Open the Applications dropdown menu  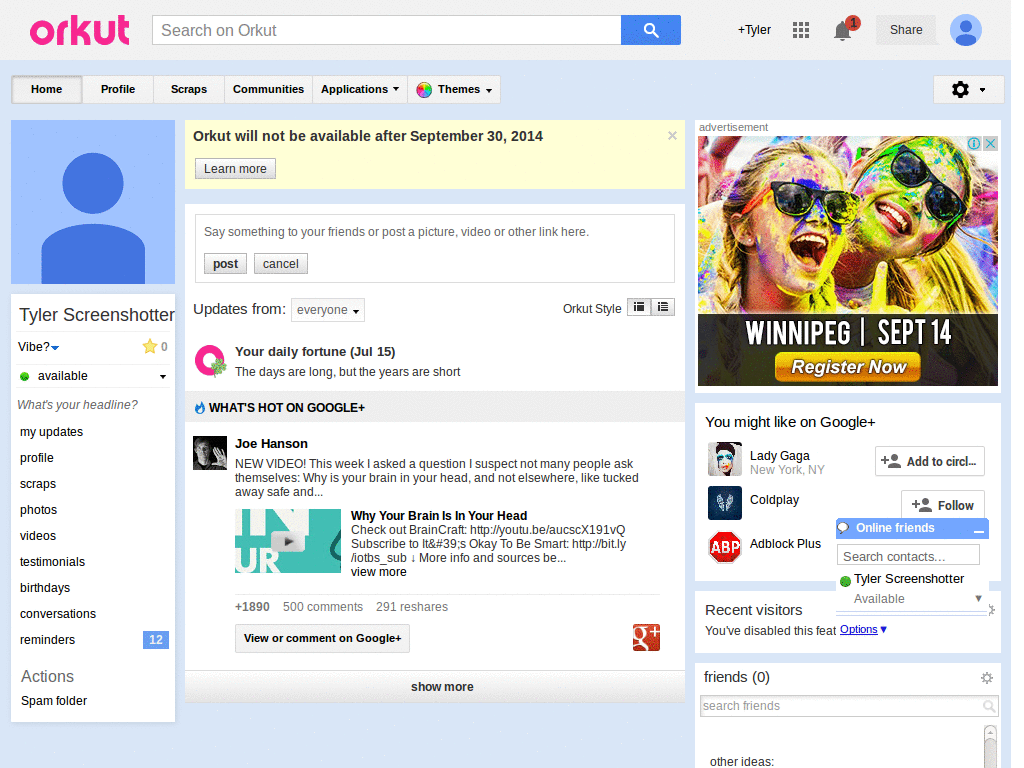pos(359,89)
